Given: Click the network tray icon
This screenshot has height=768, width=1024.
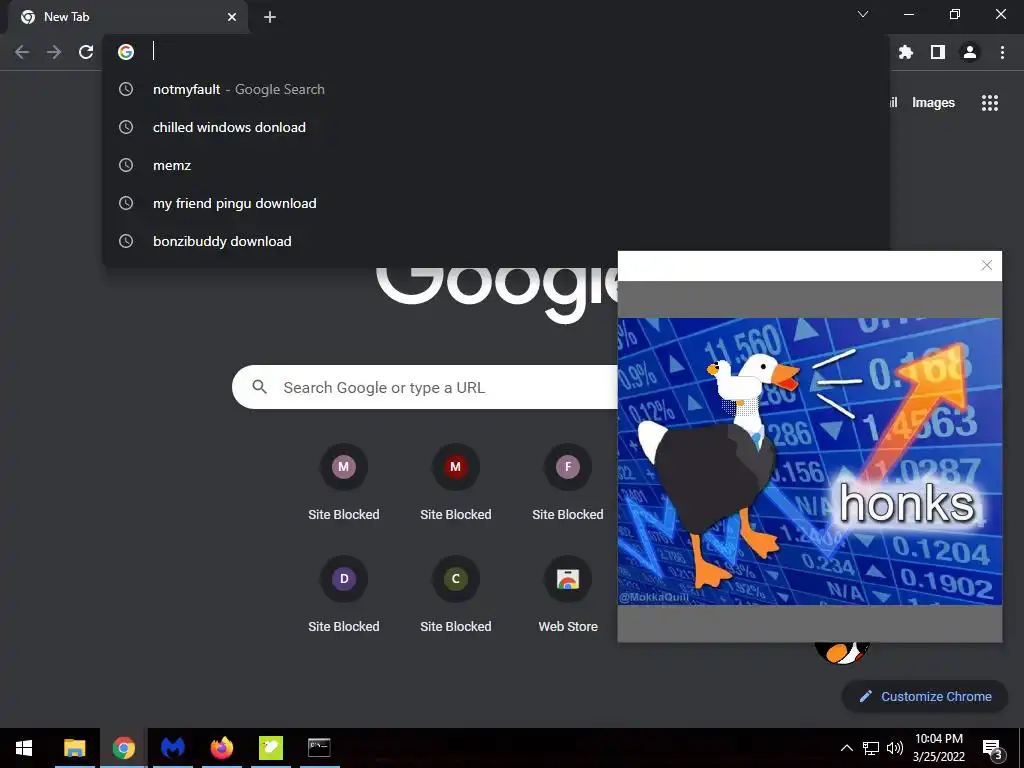Looking at the screenshot, I should 871,748.
